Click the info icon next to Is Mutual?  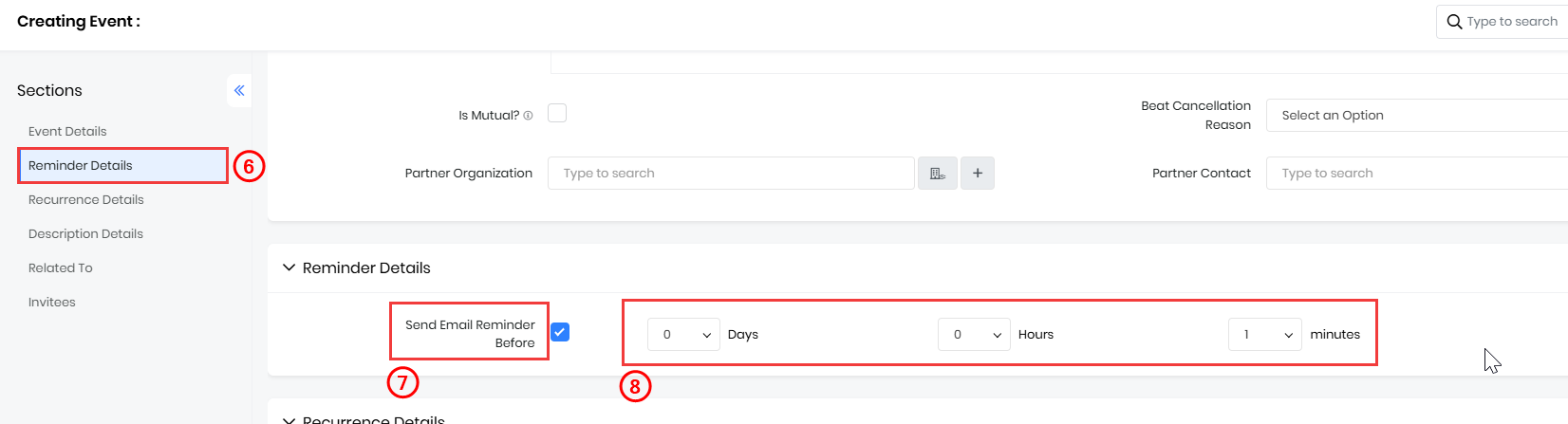click(x=529, y=116)
